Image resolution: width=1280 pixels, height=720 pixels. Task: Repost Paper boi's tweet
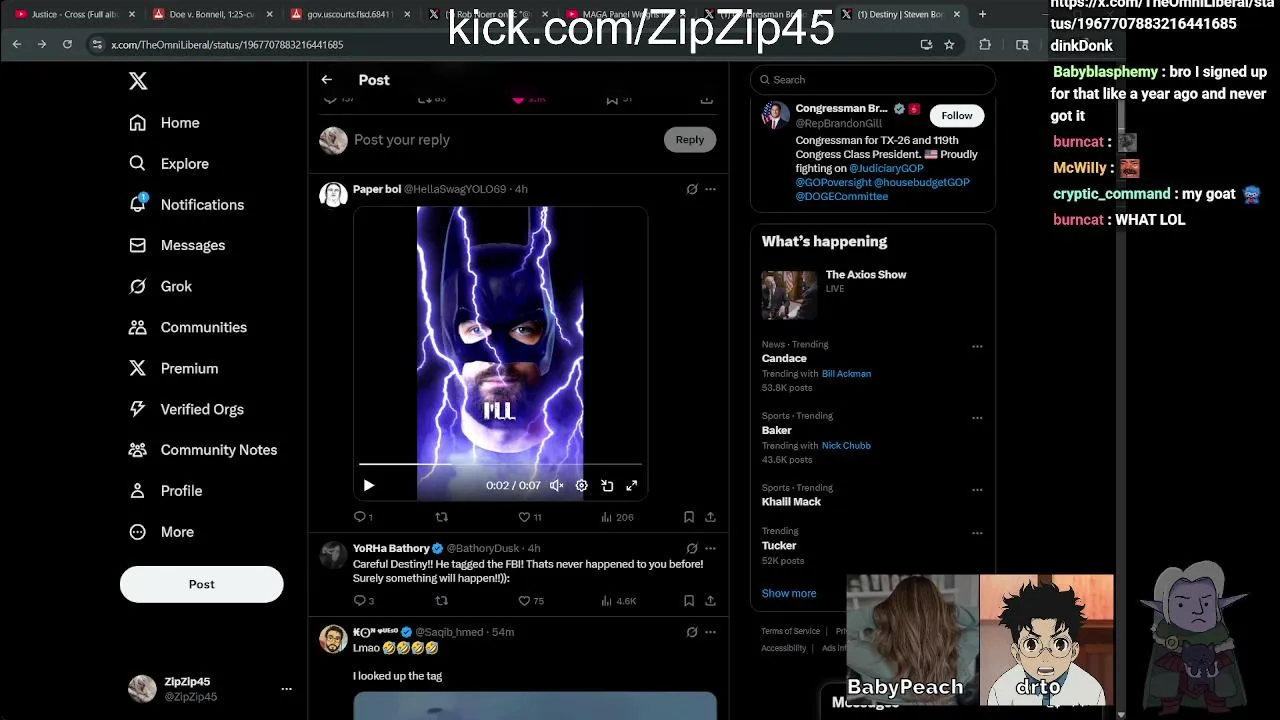tap(441, 517)
